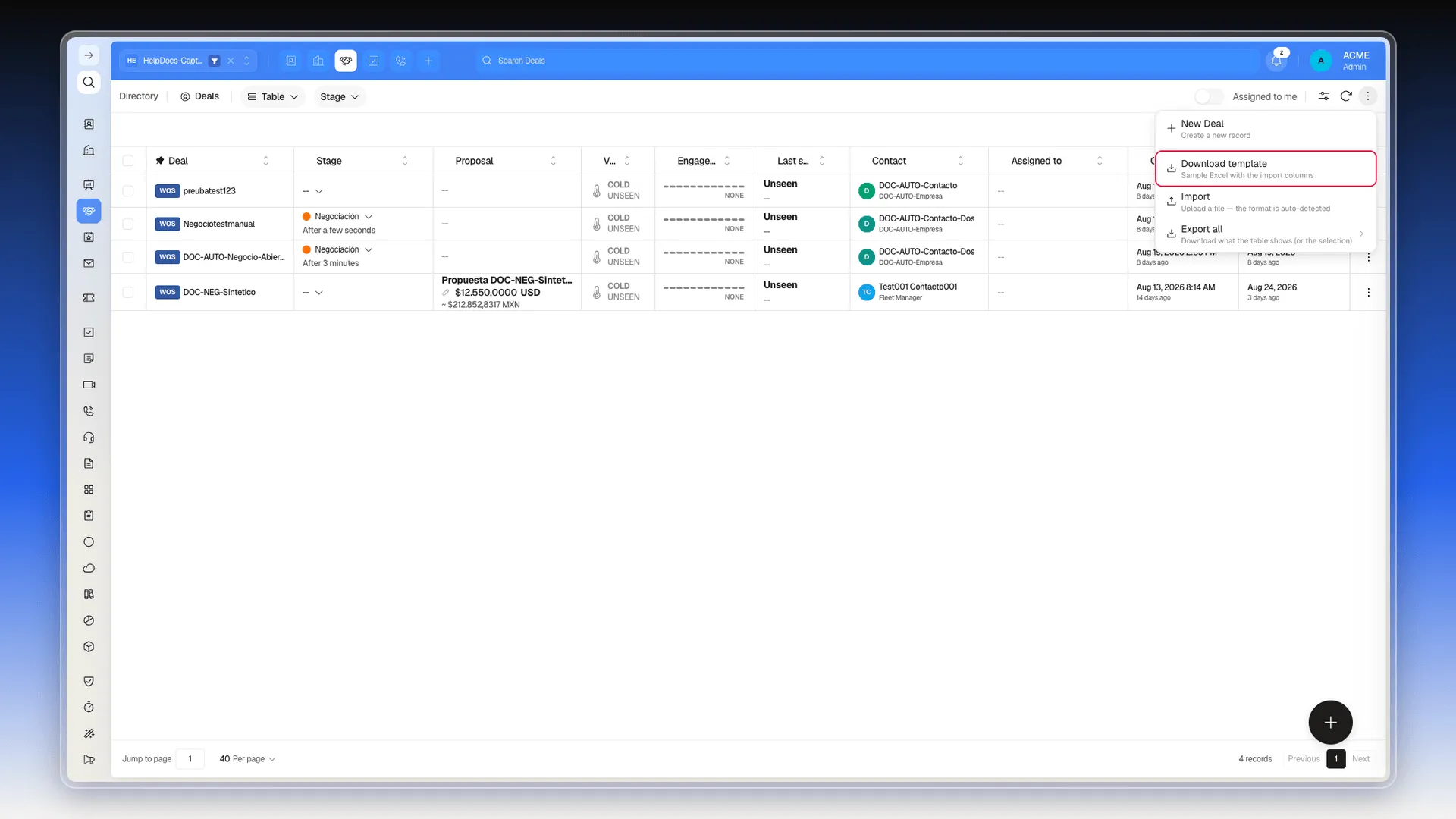Click the floating plus add button
1456x819 pixels.
1330,722
